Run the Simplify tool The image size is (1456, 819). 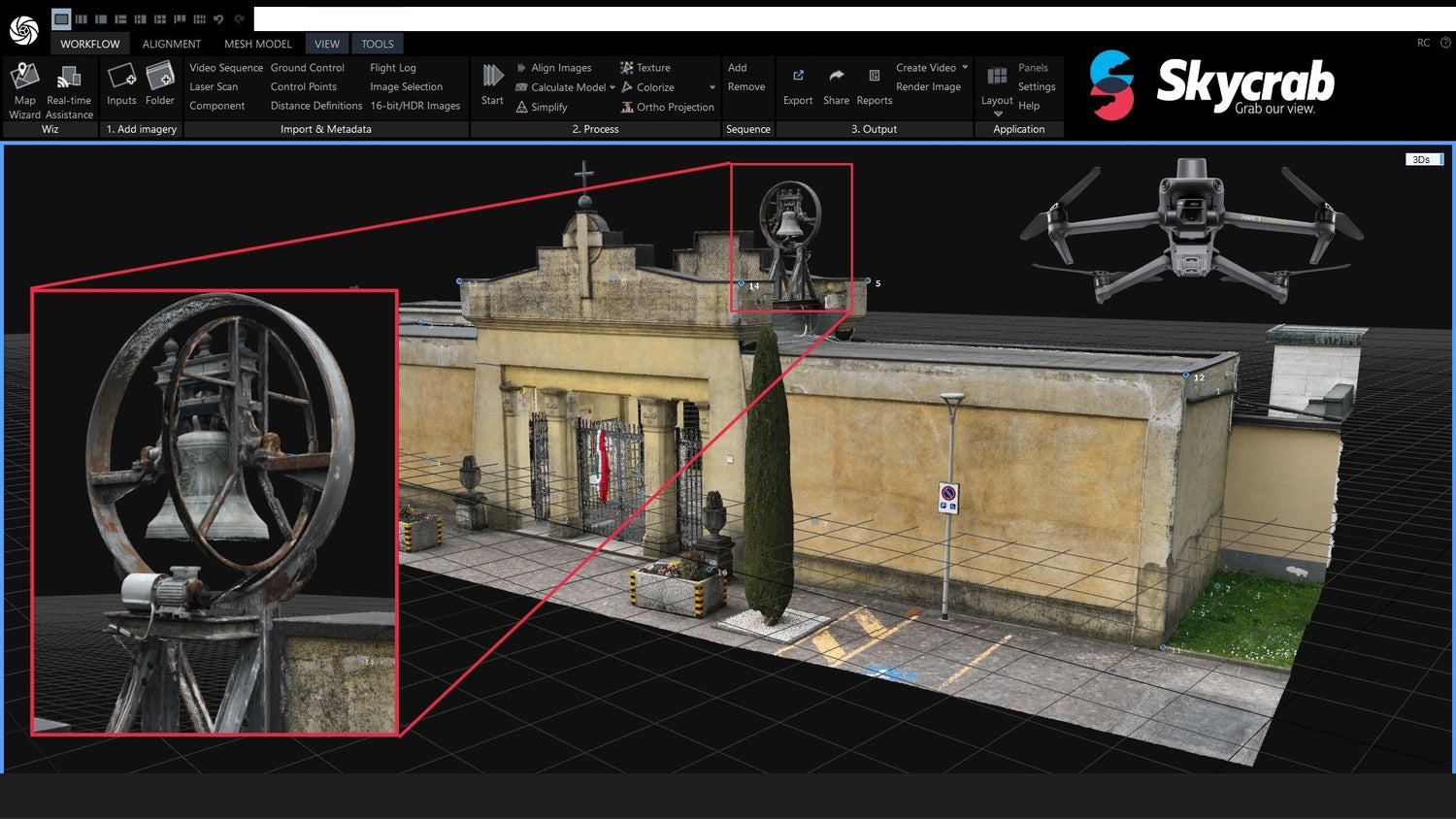click(550, 107)
